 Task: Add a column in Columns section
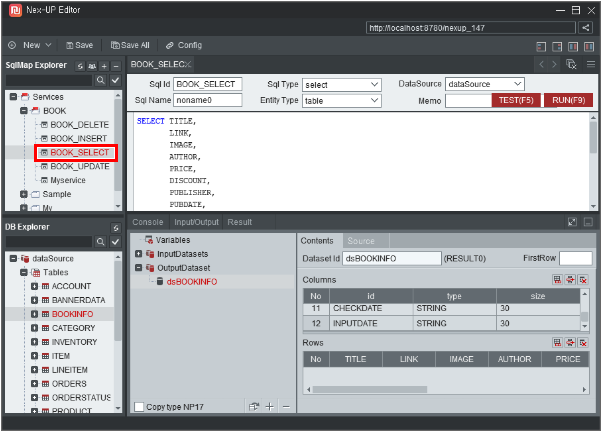[557, 280]
